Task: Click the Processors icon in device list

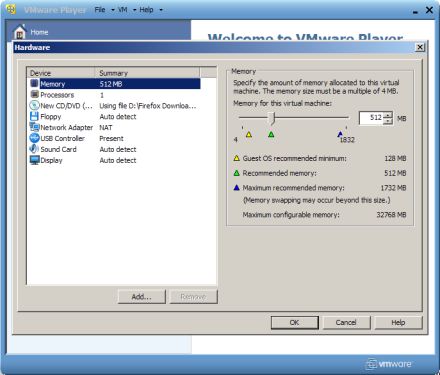Action: [34, 94]
